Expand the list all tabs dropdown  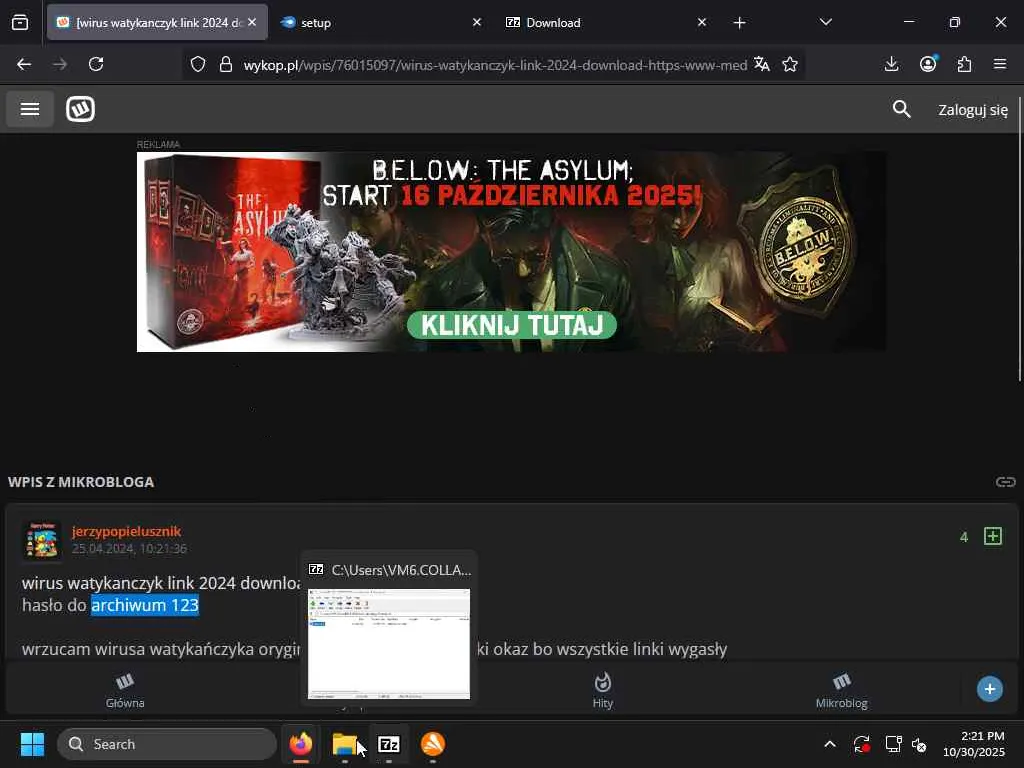tap(825, 22)
